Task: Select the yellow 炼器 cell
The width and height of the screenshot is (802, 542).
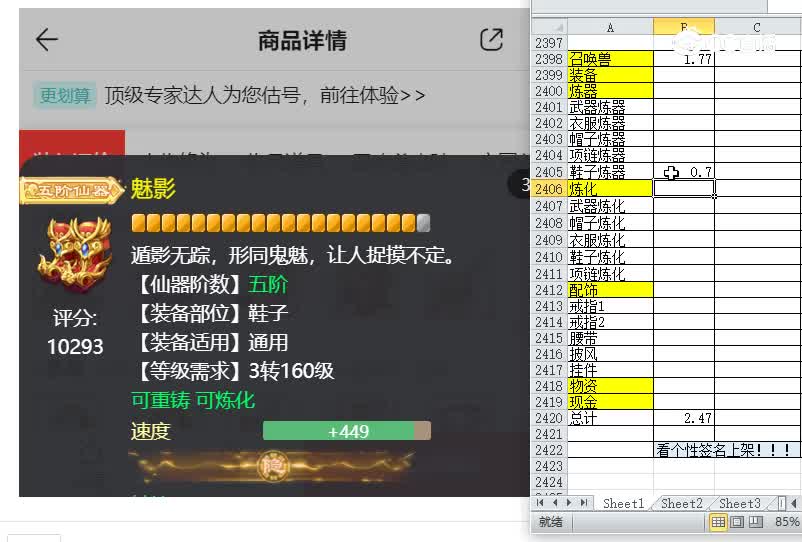Action: (x=610, y=91)
